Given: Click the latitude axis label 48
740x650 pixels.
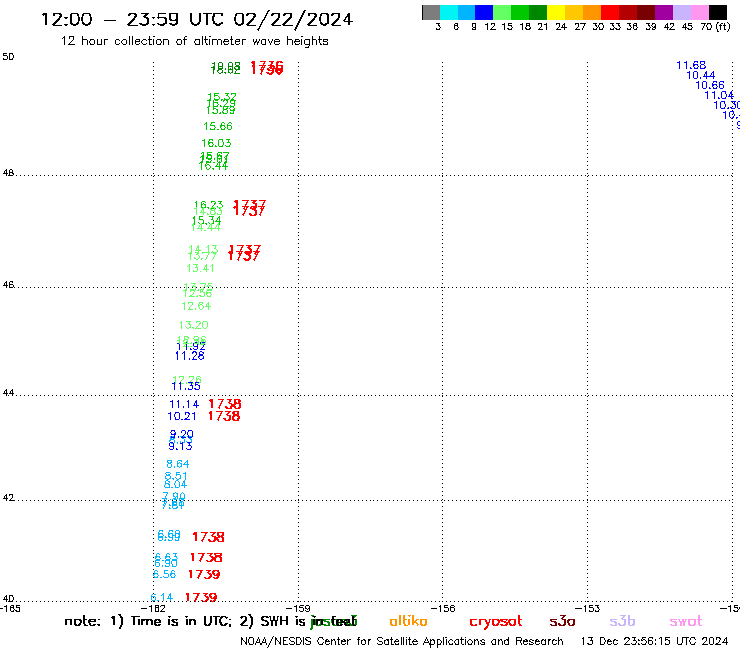Looking at the screenshot, I should coord(8,173).
